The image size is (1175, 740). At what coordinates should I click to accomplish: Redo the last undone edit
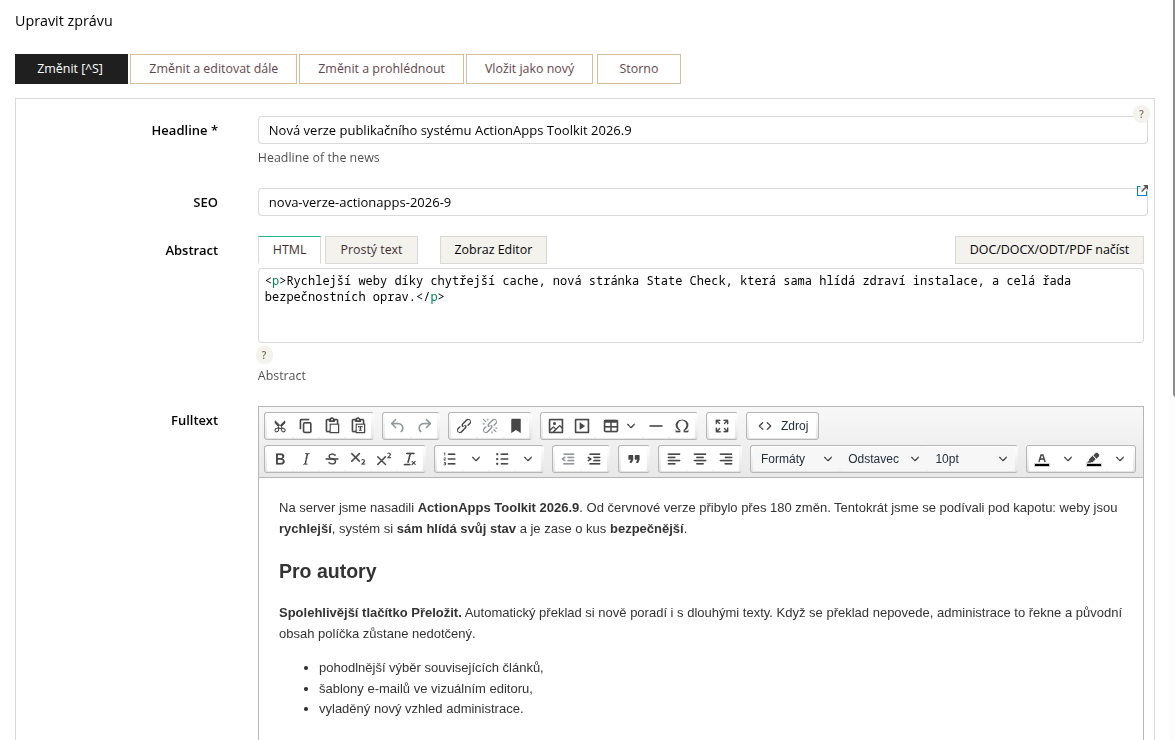tap(424, 426)
